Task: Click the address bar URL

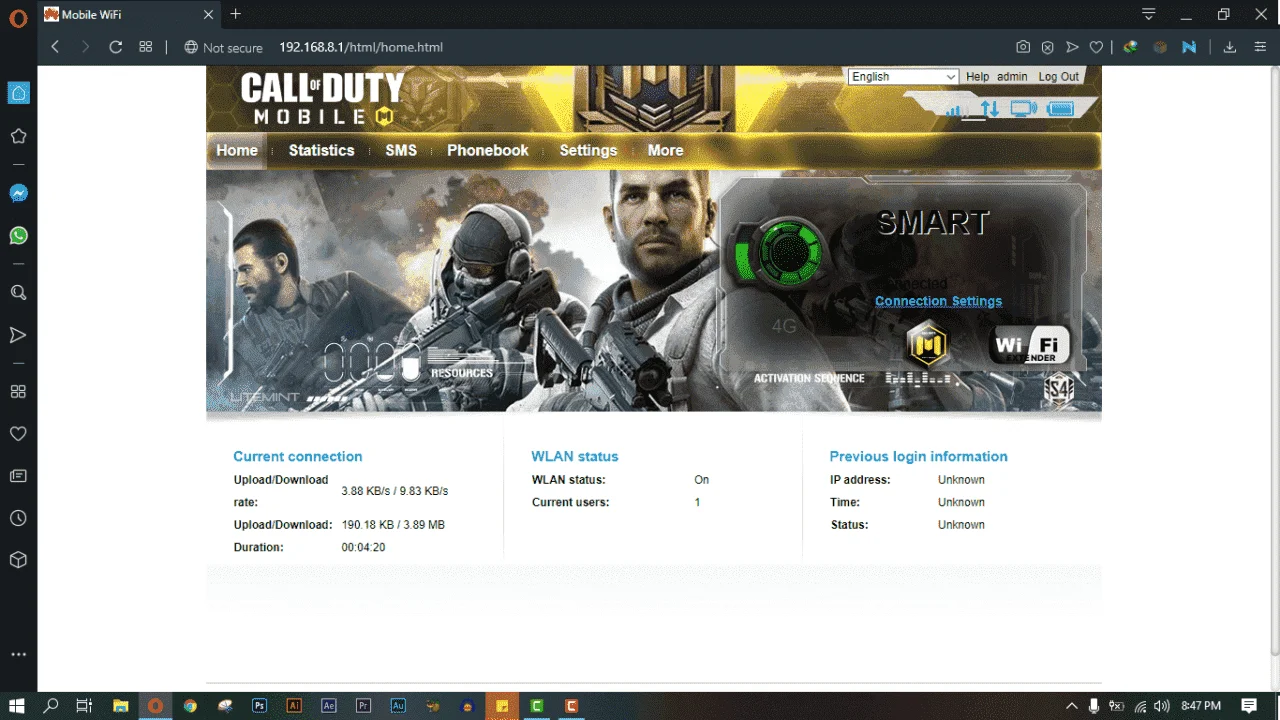Action: click(360, 47)
